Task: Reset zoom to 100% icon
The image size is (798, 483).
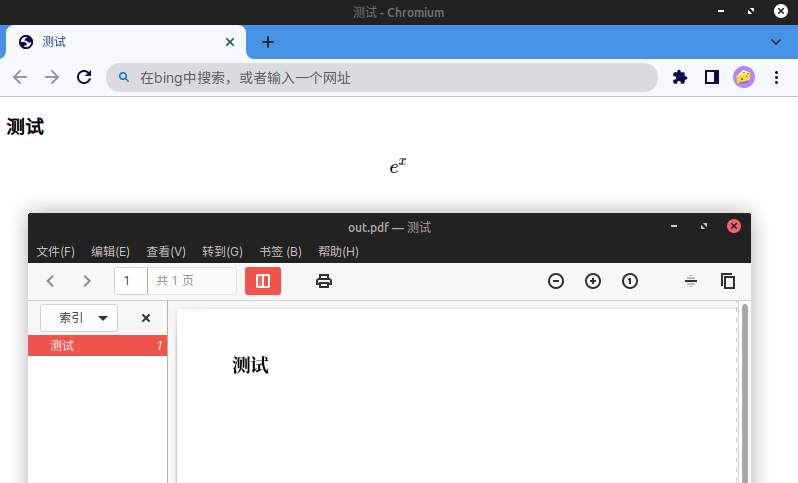Action: tap(630, 281)
